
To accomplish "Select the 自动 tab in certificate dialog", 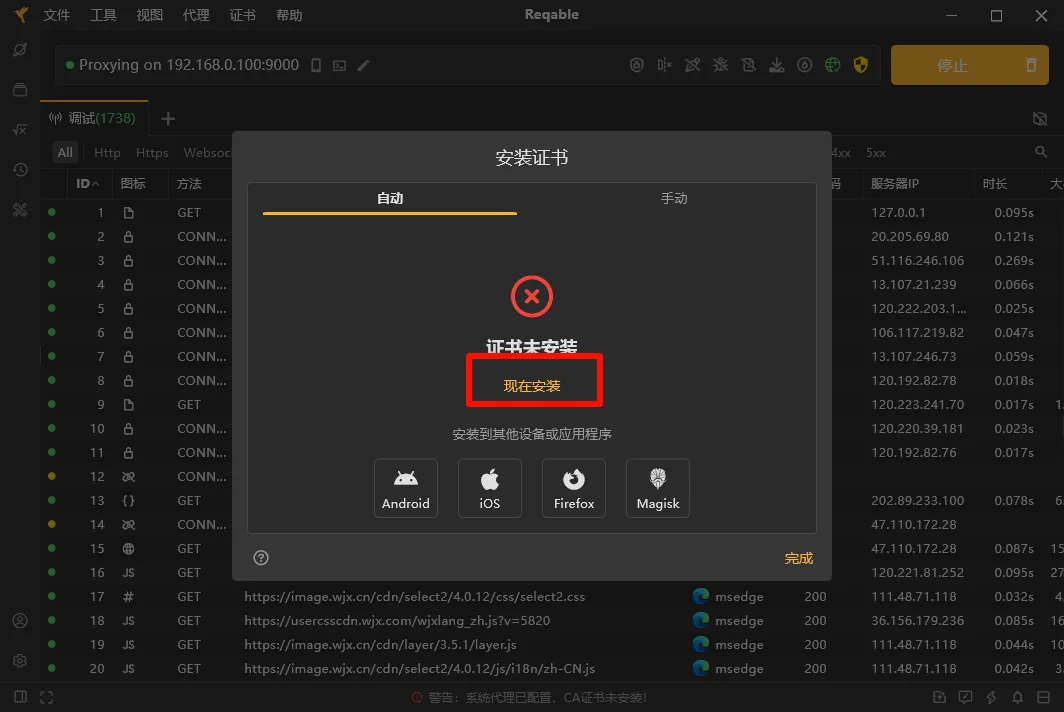I will [x=390, y=198].
